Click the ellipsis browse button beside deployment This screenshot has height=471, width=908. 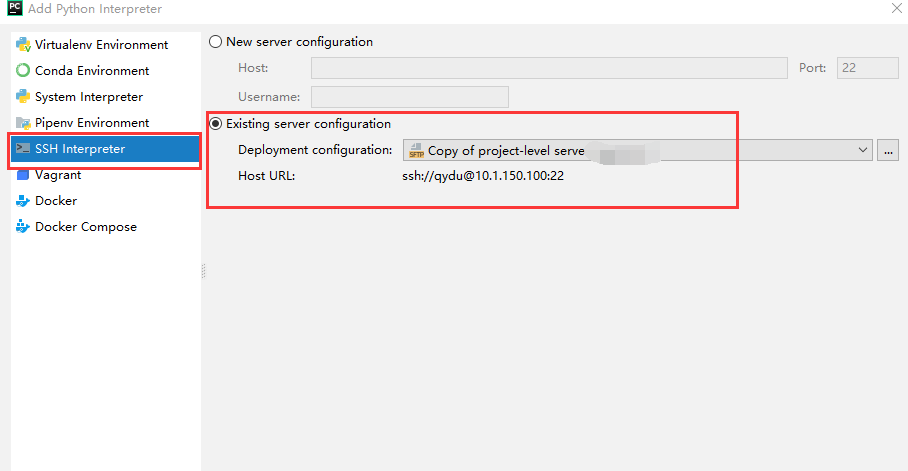click(888, 150)
